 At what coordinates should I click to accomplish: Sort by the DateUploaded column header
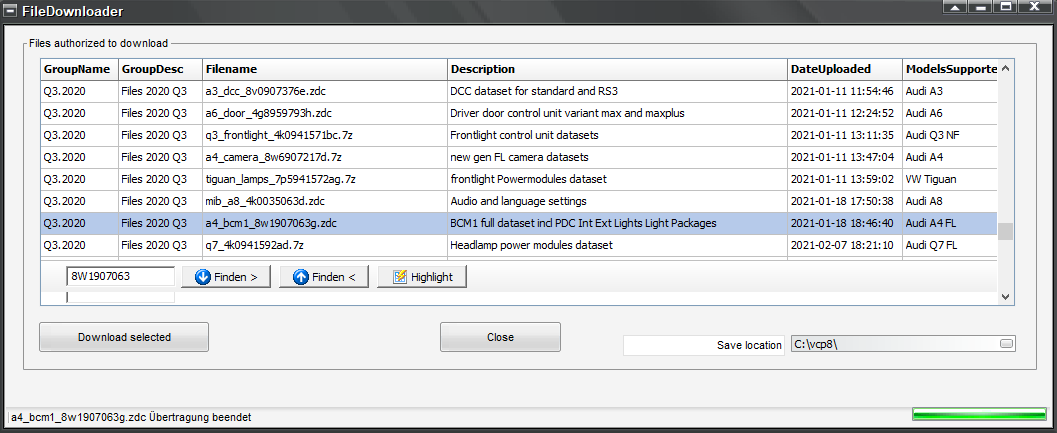[x=845, y=69]
